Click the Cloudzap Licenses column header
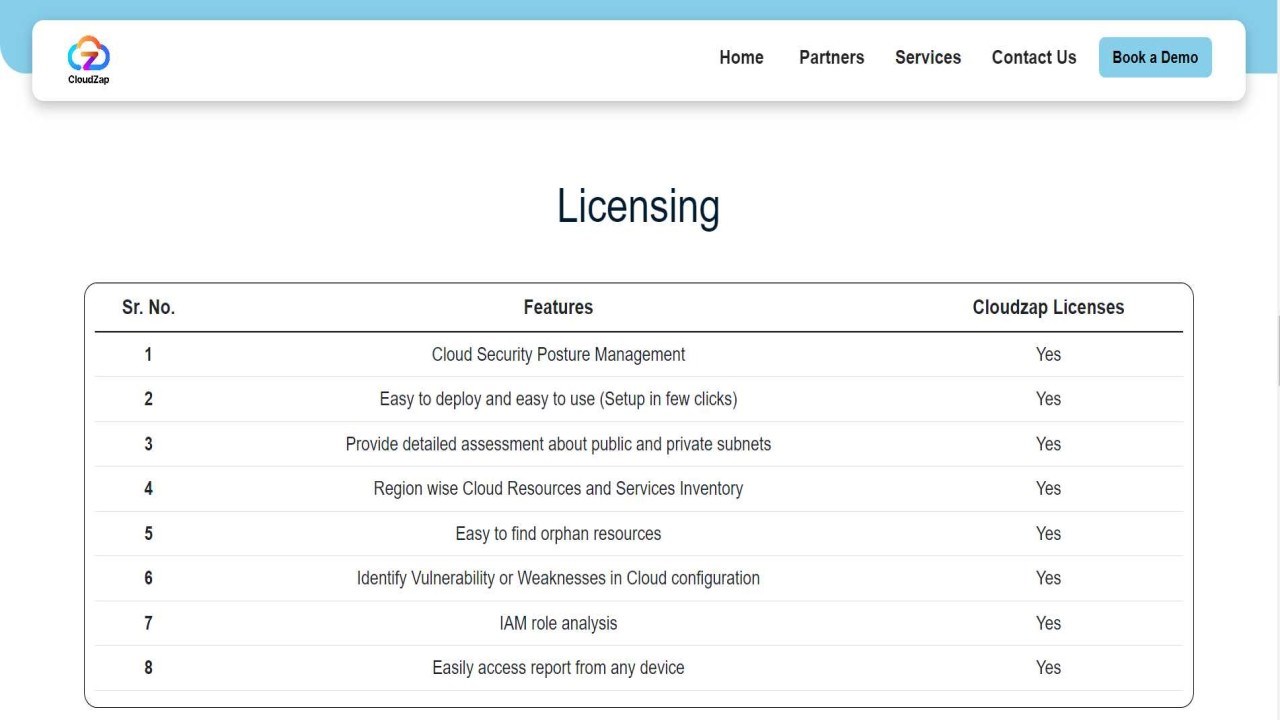The height and width of the screenshot is (720, 1280). coord(1048,308)
